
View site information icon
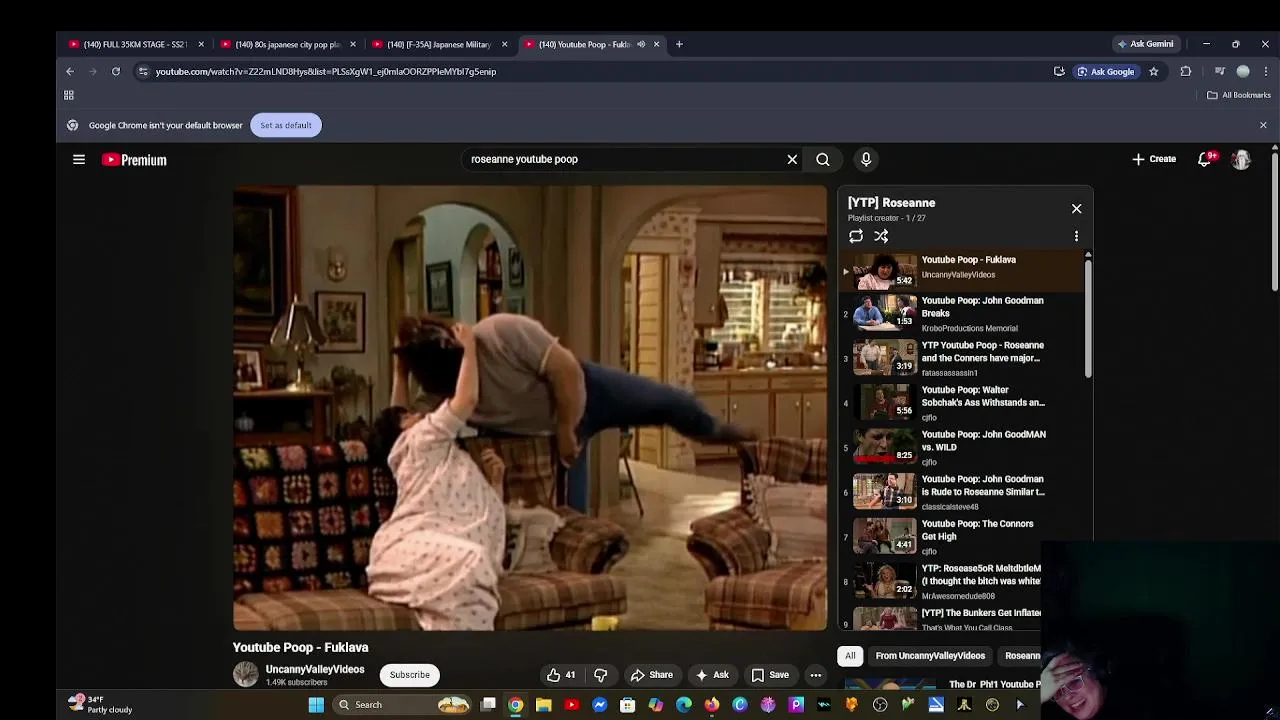point(143,72)
